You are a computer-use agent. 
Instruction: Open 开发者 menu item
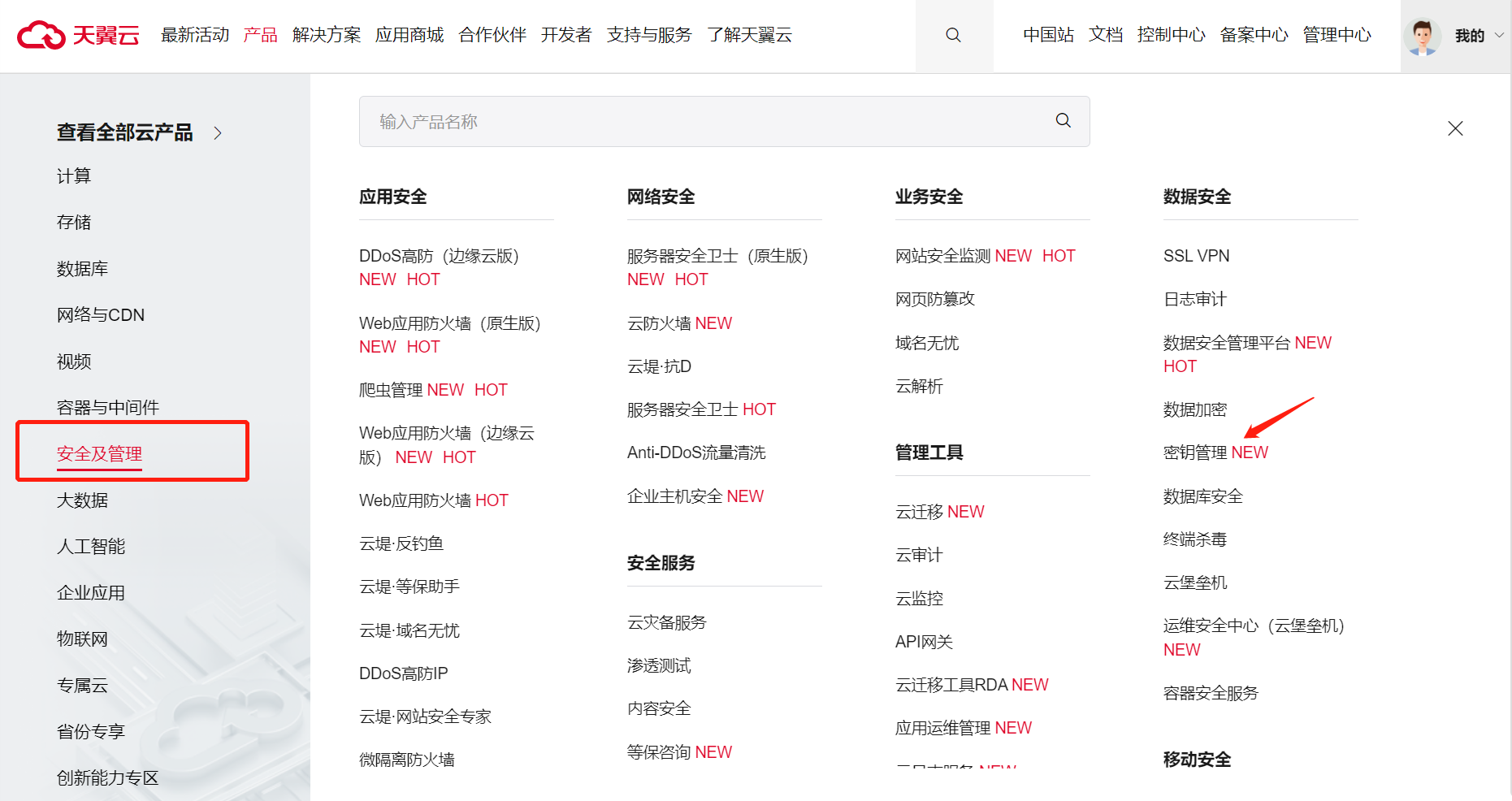pos(566,35)
